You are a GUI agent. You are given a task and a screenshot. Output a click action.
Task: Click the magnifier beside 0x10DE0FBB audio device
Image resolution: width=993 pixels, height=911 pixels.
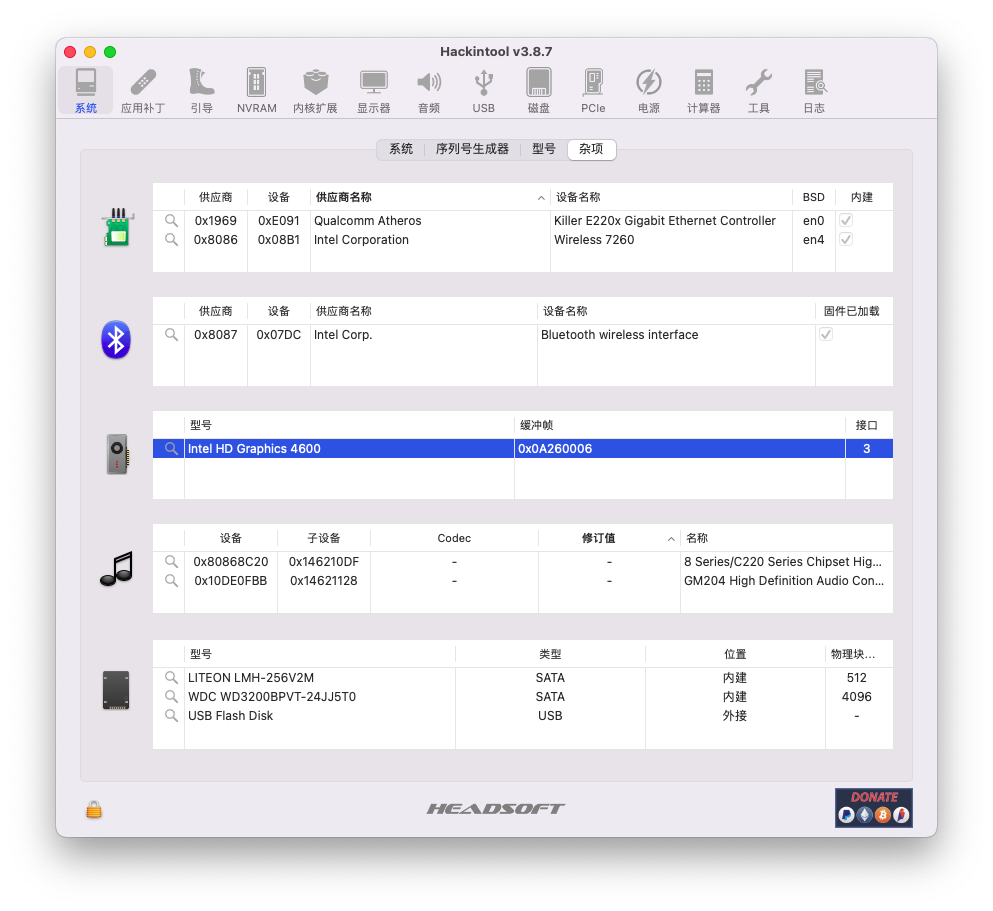click(x=171, y=581)
